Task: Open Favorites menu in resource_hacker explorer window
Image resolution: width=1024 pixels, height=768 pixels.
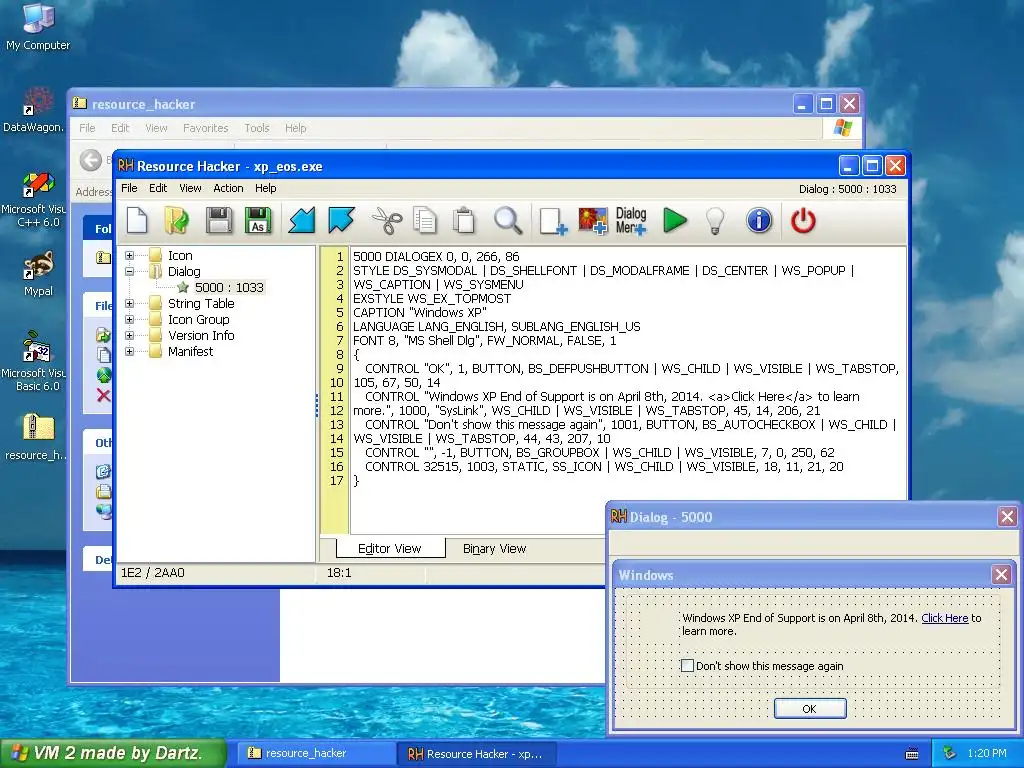Action: [206, 128]
